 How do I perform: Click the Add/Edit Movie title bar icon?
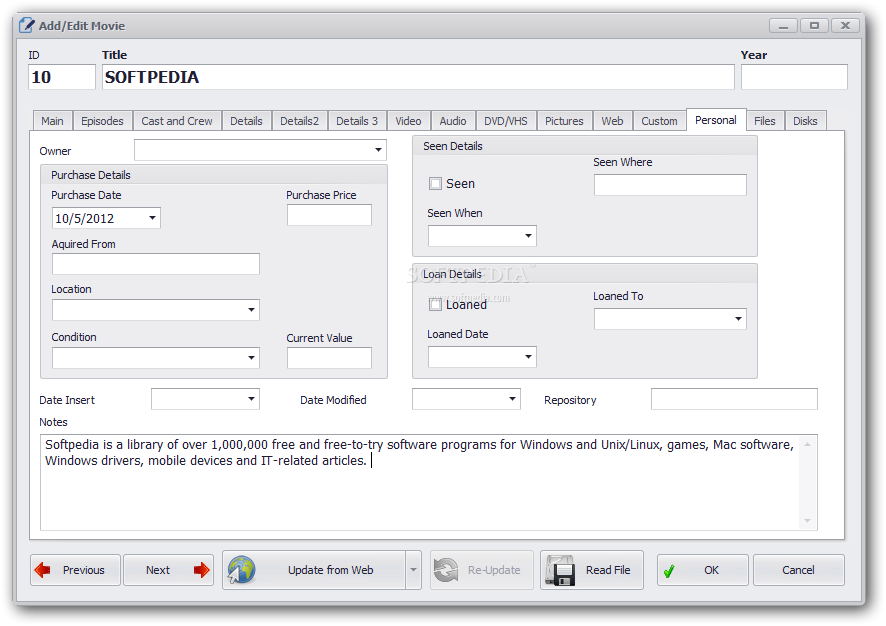(26, 25)
